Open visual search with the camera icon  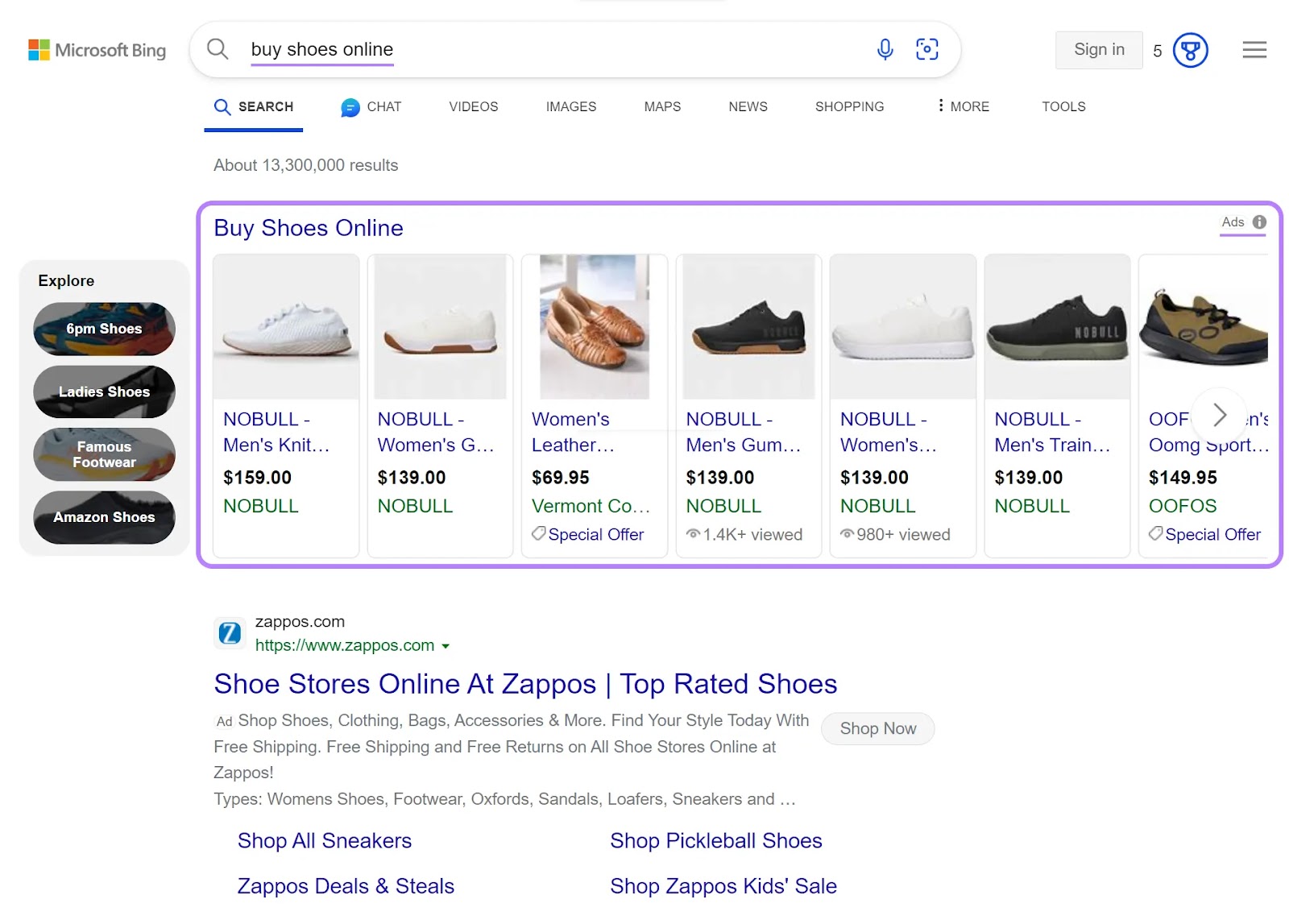point(927,49)
